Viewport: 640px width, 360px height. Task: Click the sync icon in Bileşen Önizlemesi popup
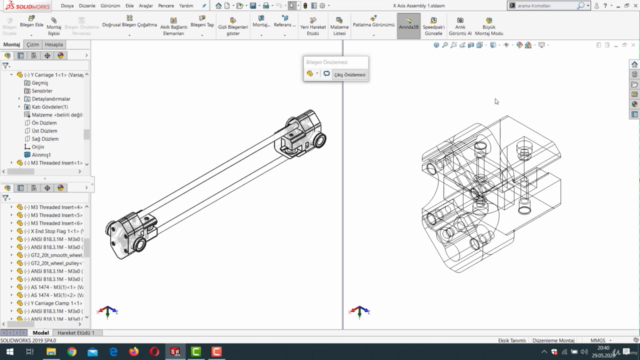coord(327,73)
